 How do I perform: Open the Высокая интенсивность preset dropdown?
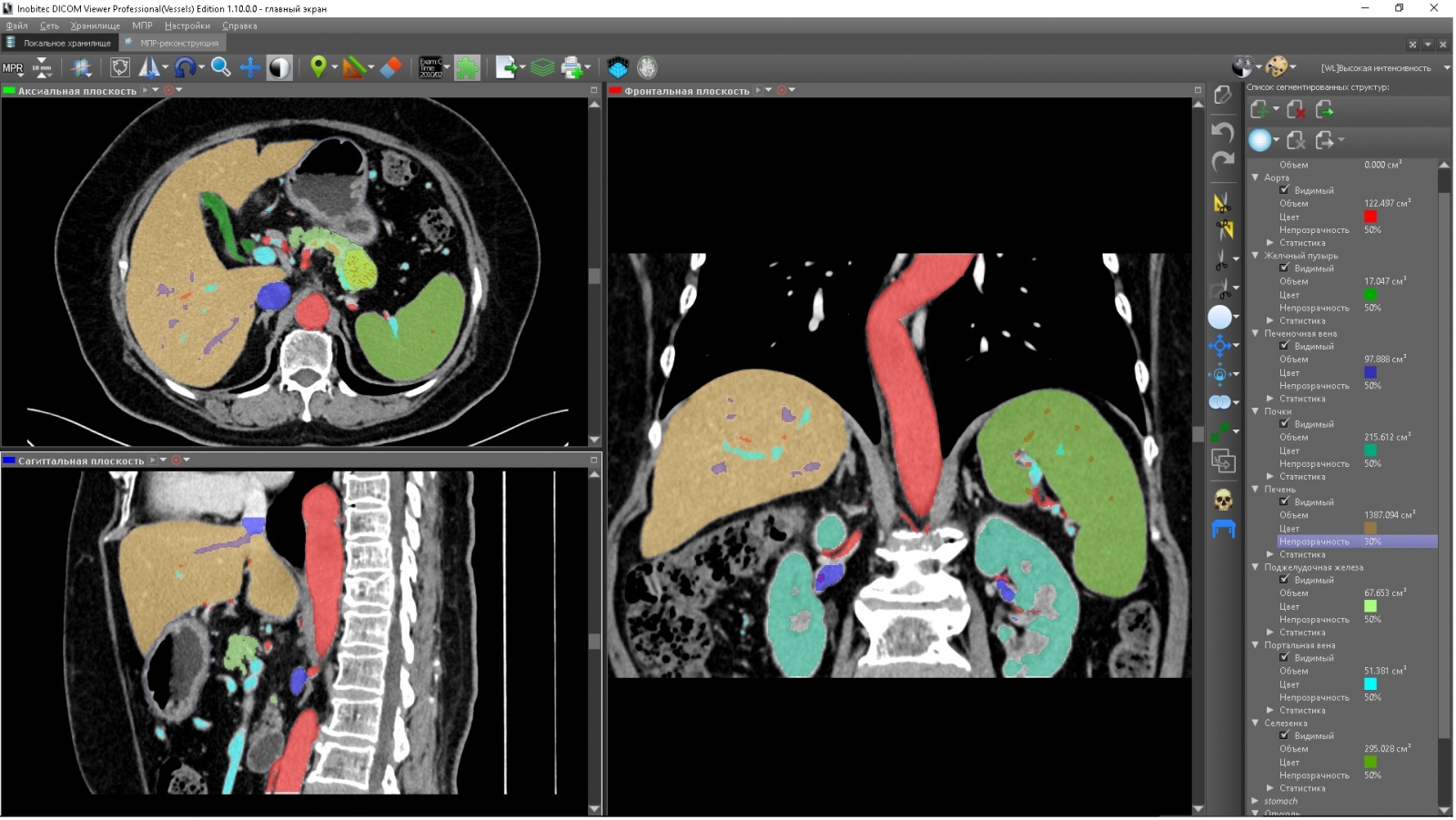pyautogui.click(x=1447, y=67)
